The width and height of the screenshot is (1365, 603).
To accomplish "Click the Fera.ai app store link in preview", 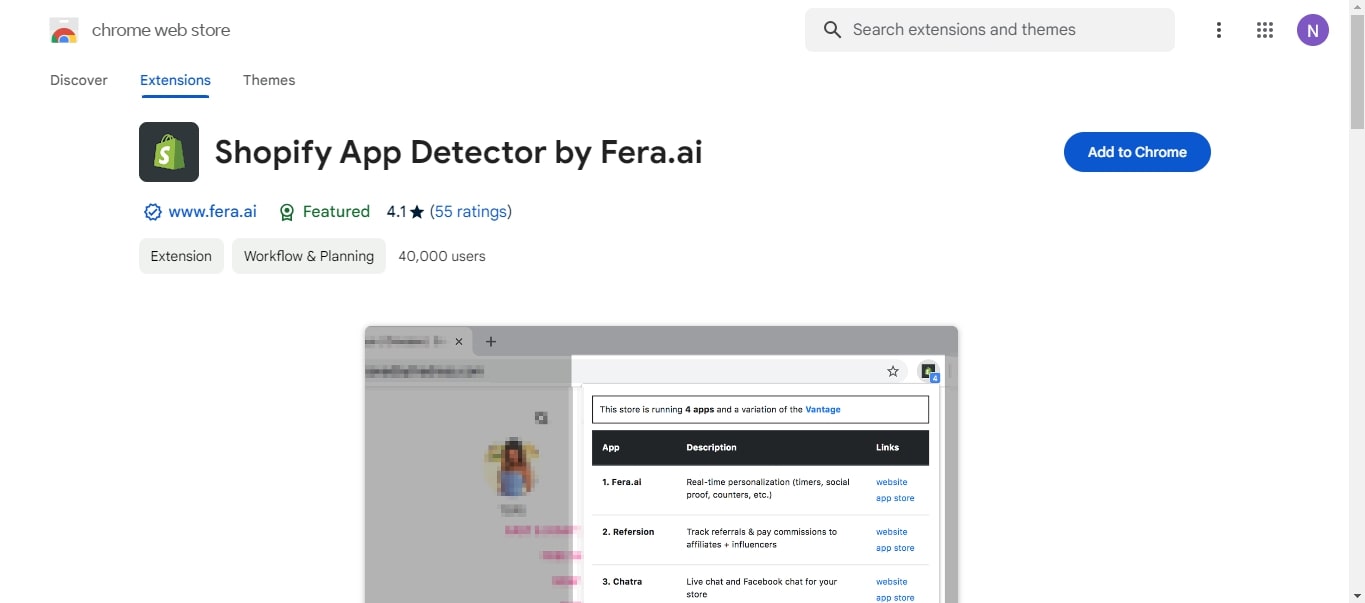I will click(895, 498).
